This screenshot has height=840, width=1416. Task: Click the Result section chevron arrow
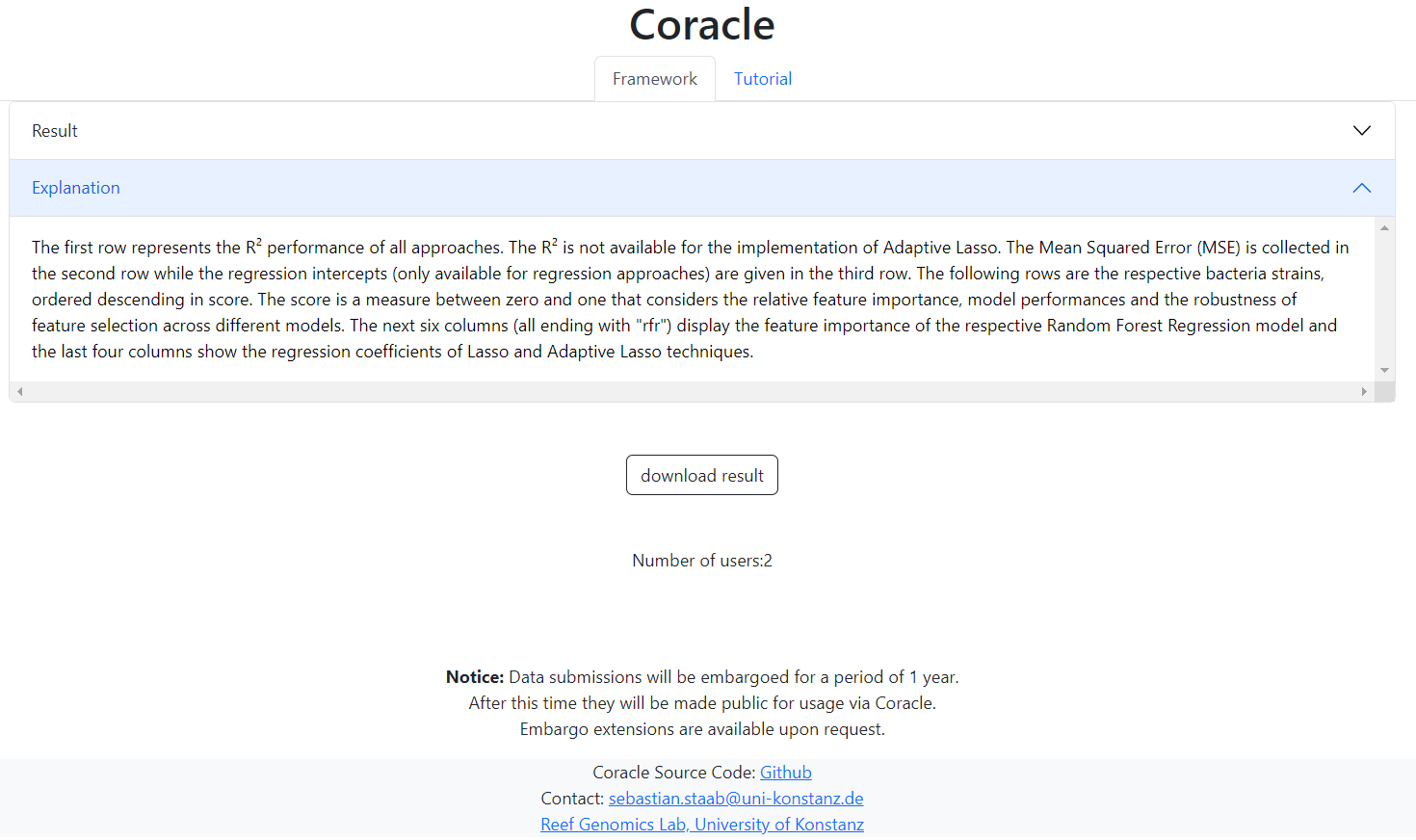point(1362,131)
